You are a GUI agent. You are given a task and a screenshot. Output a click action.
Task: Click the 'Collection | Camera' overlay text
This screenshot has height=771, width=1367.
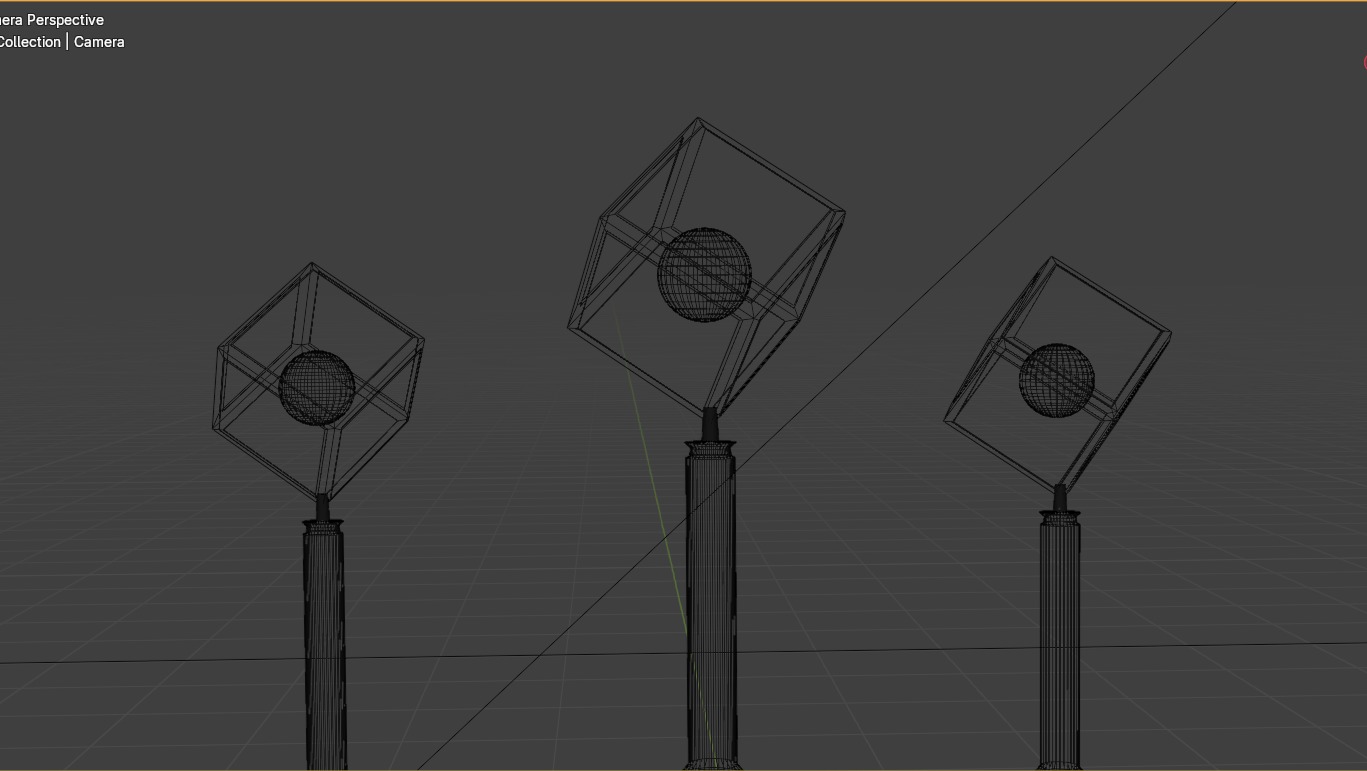click(61, 42)
